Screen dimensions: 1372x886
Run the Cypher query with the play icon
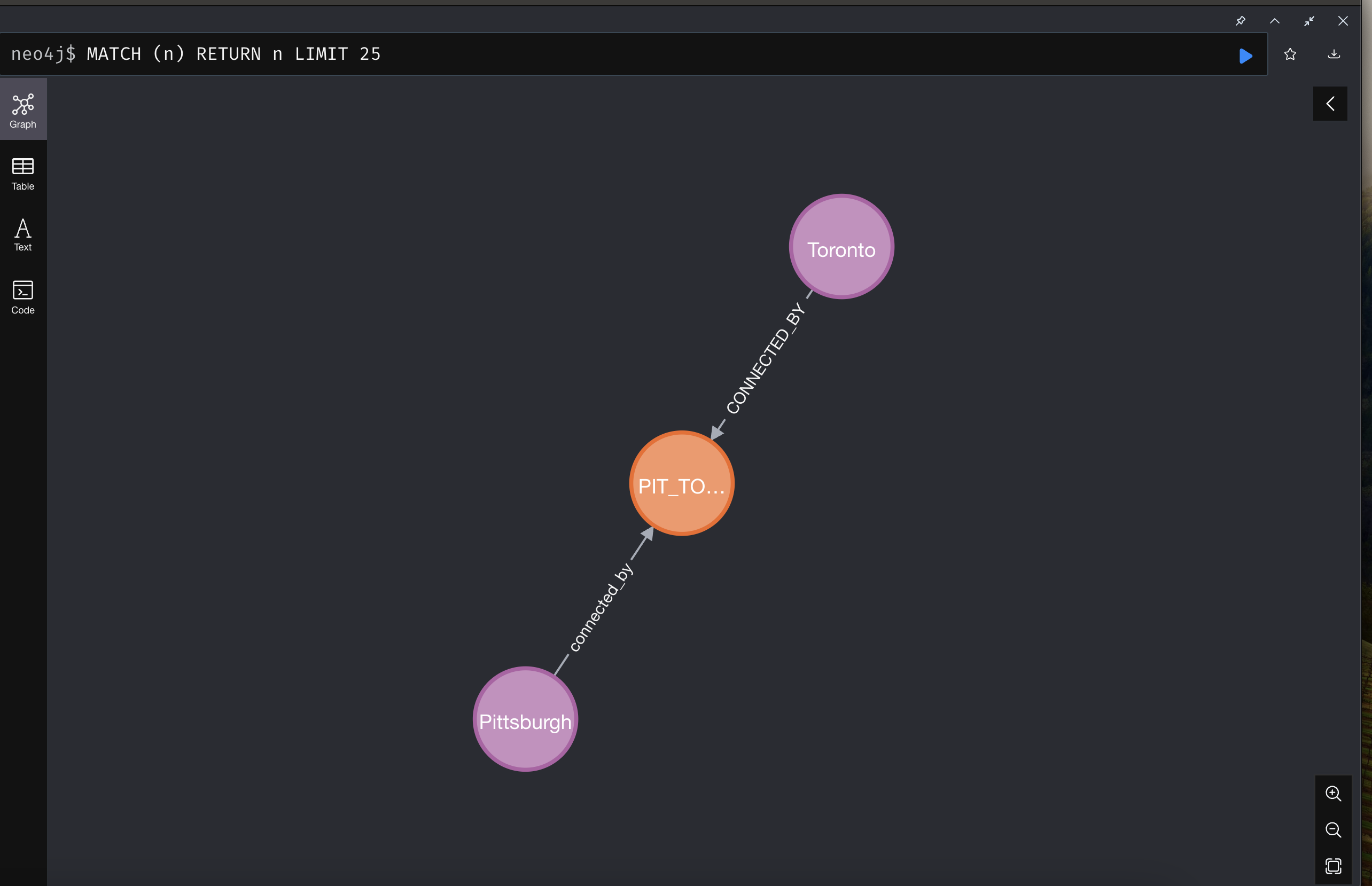point(1245,55)
